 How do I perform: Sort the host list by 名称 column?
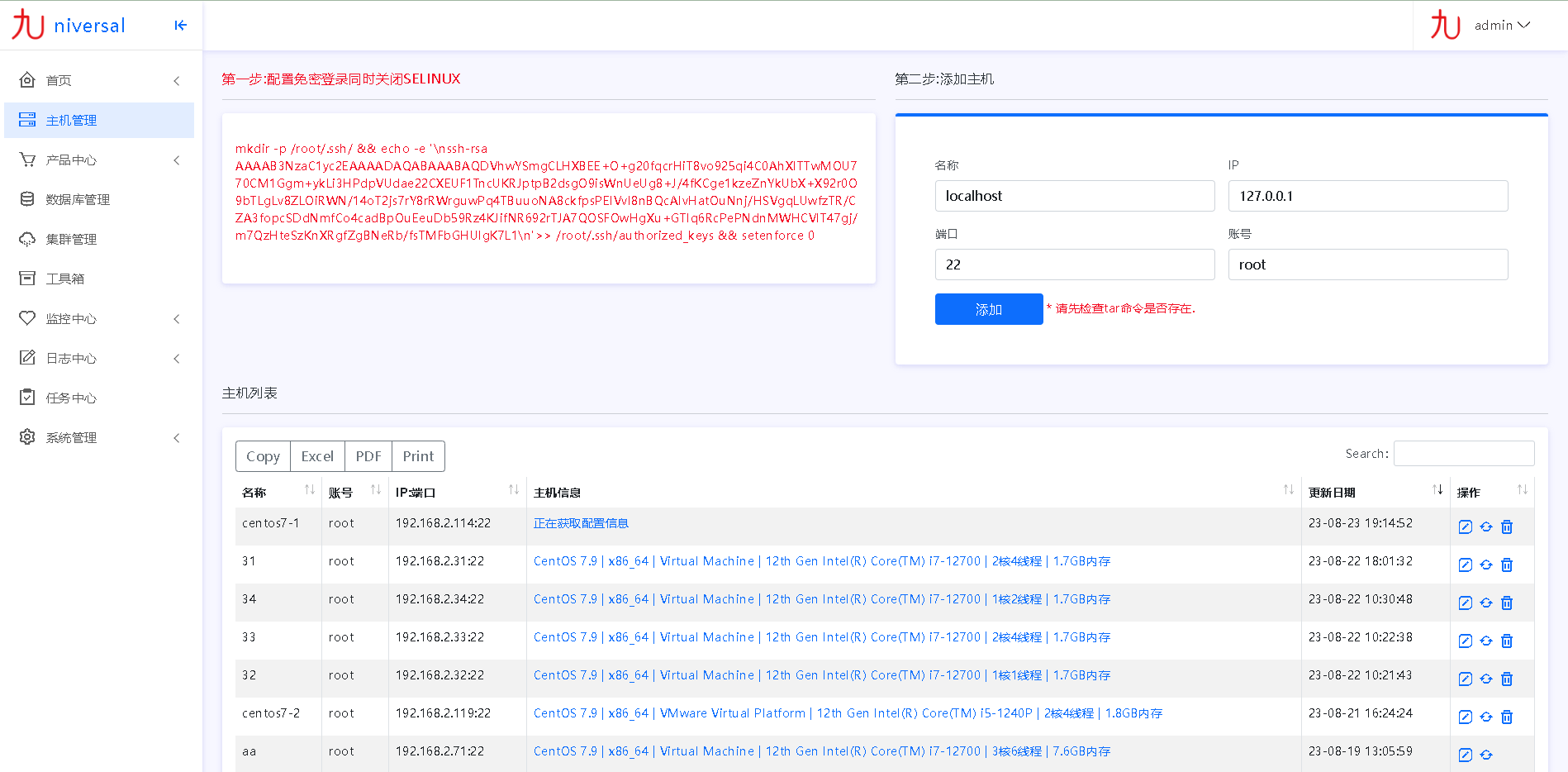click(x=278, y=492)
